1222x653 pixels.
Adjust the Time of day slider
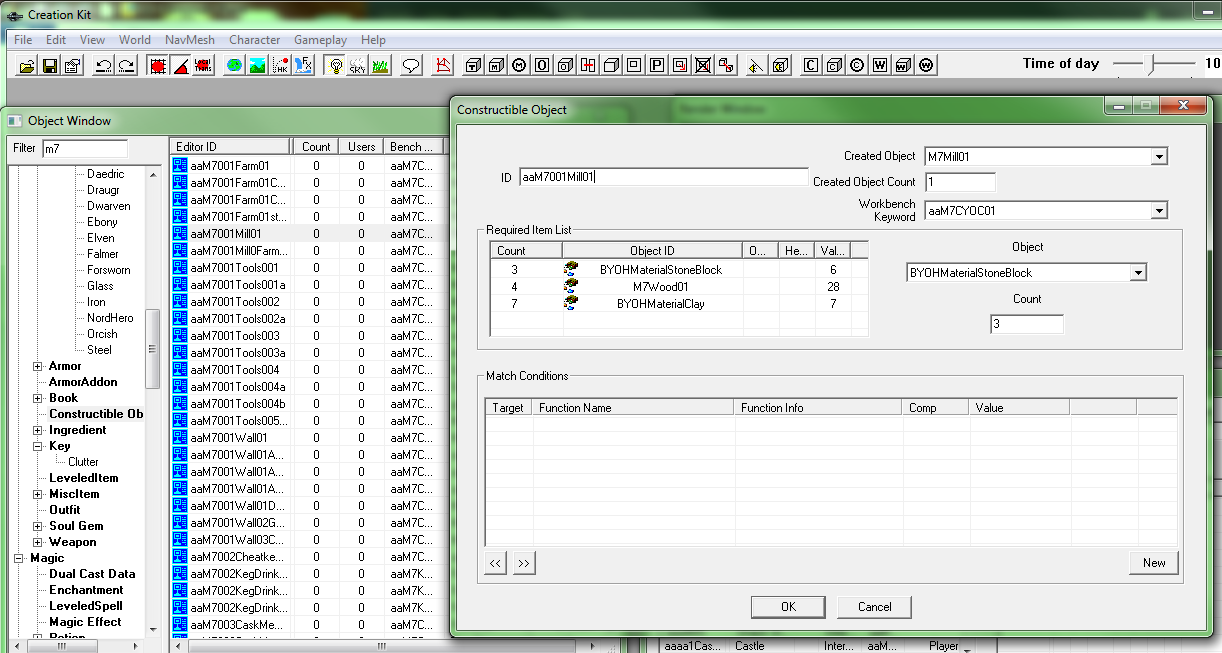pos(1152,64)
